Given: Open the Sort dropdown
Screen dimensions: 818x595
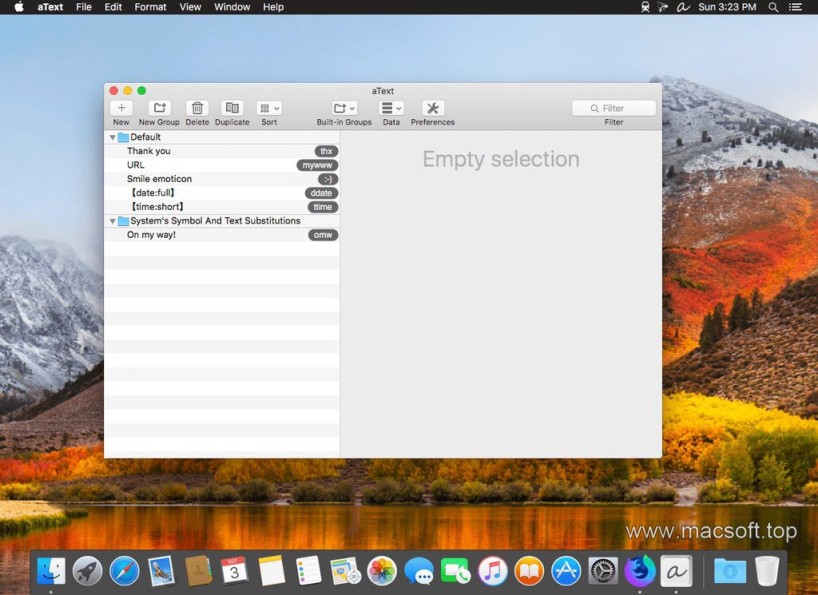Looking at the screenshot, I should (x=269, y=108).
